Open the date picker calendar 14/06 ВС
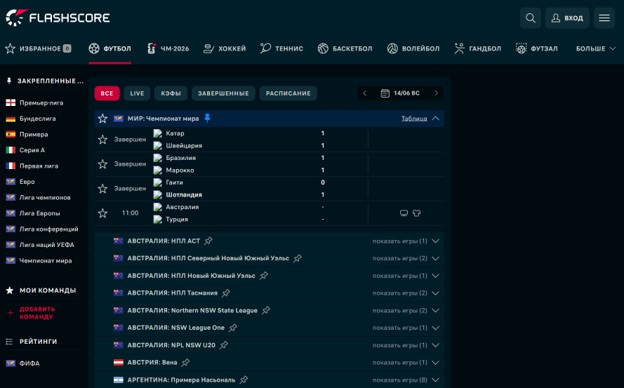624x388 pixels. pyautogui.click(x=400, y=93)
